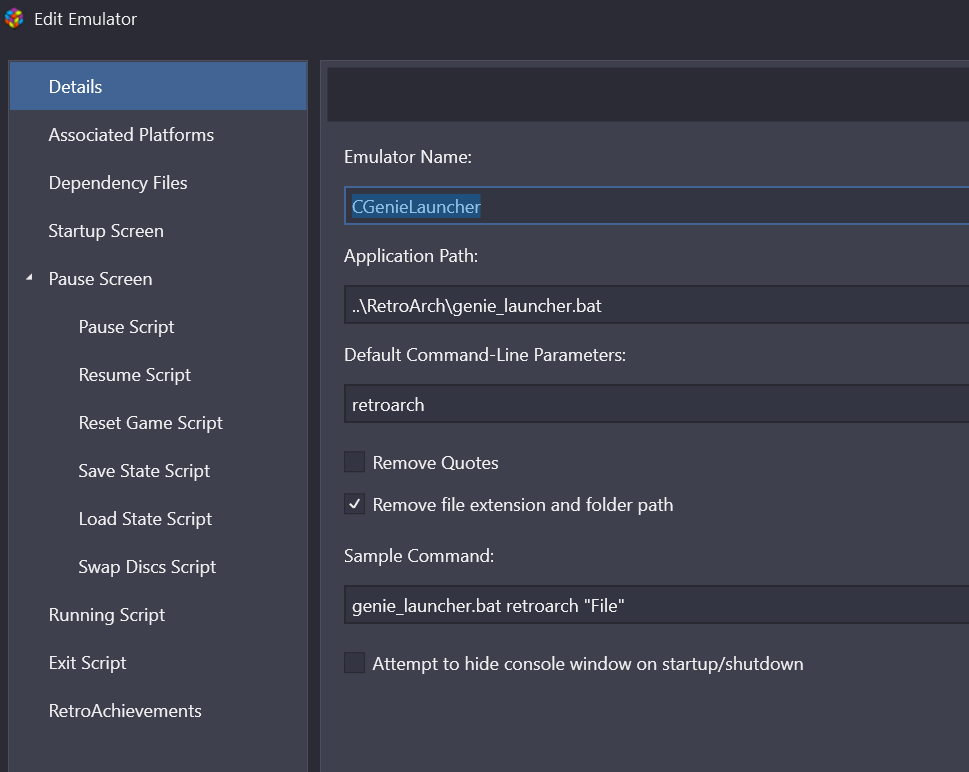The image size is (969, 772).
Task: Click the Emulator Name field
Action: (656, 206)
